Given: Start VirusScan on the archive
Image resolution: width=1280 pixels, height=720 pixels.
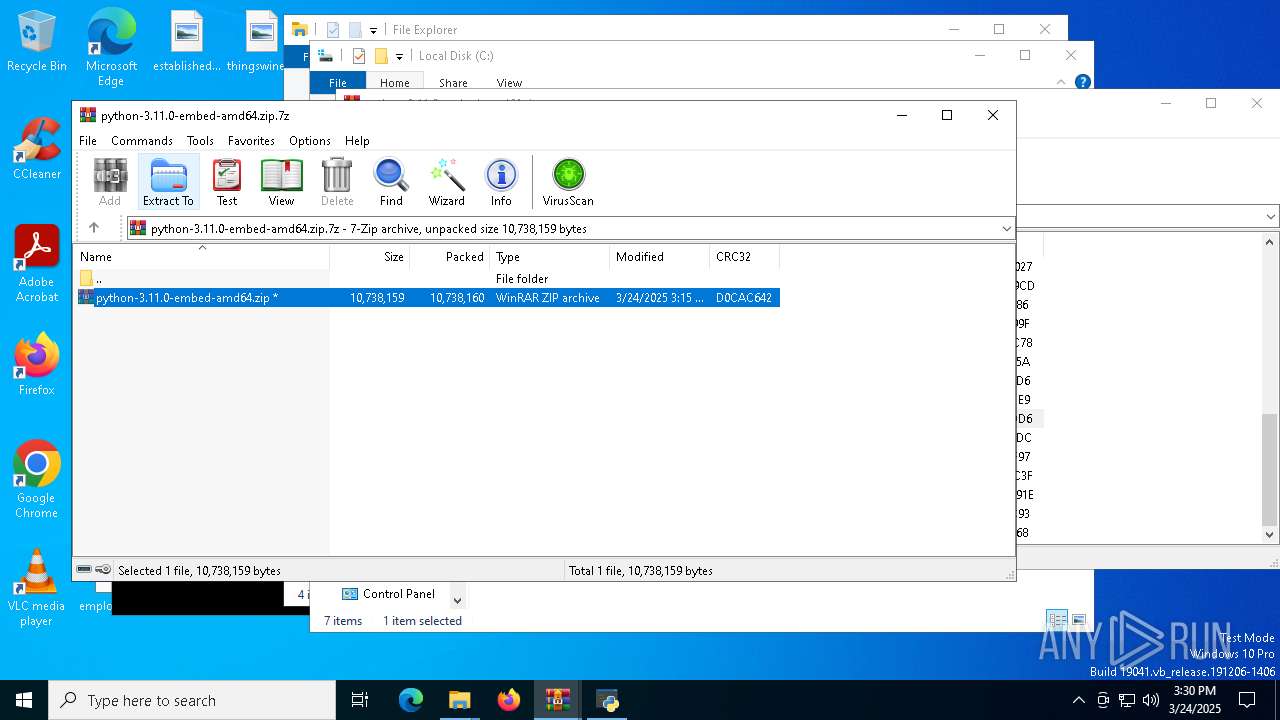Looking at the screenshot, I should coord(568,182).
